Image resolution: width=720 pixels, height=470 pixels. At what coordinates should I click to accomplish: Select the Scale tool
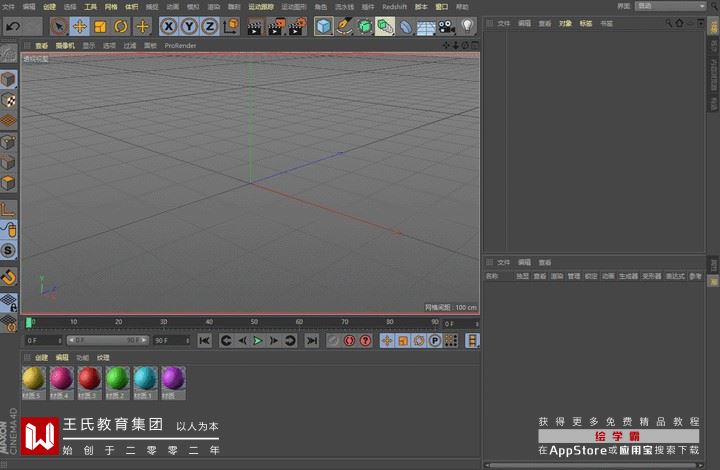[100, 26]
